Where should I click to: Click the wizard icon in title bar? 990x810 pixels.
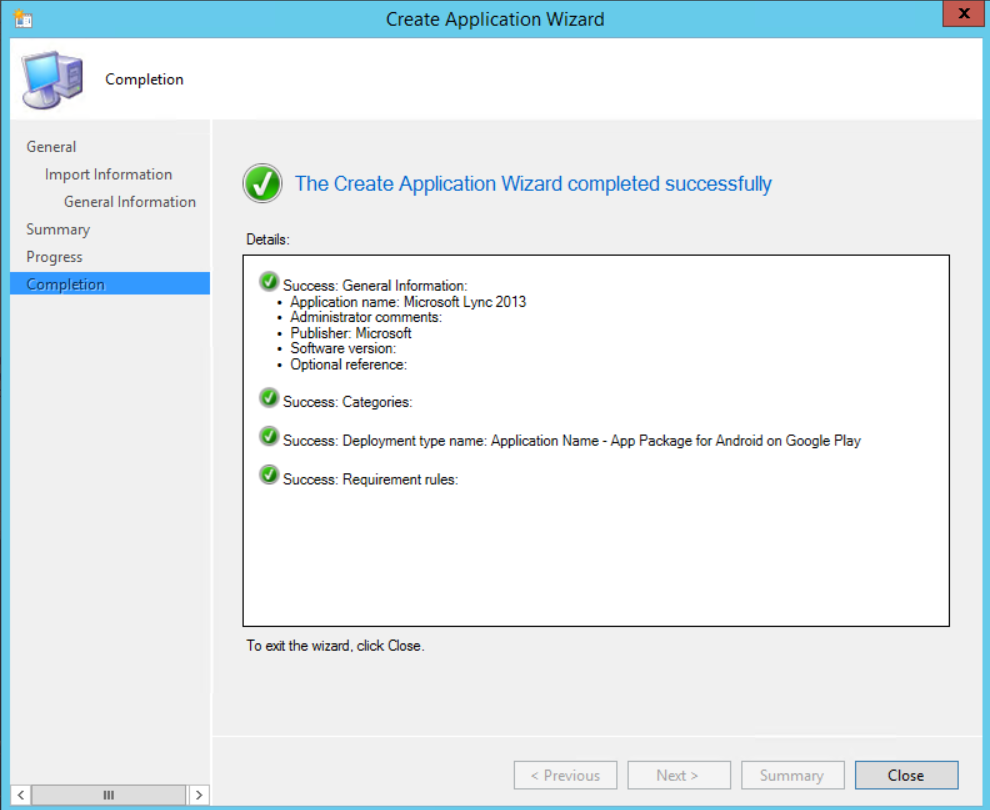[x=23, y=18]
